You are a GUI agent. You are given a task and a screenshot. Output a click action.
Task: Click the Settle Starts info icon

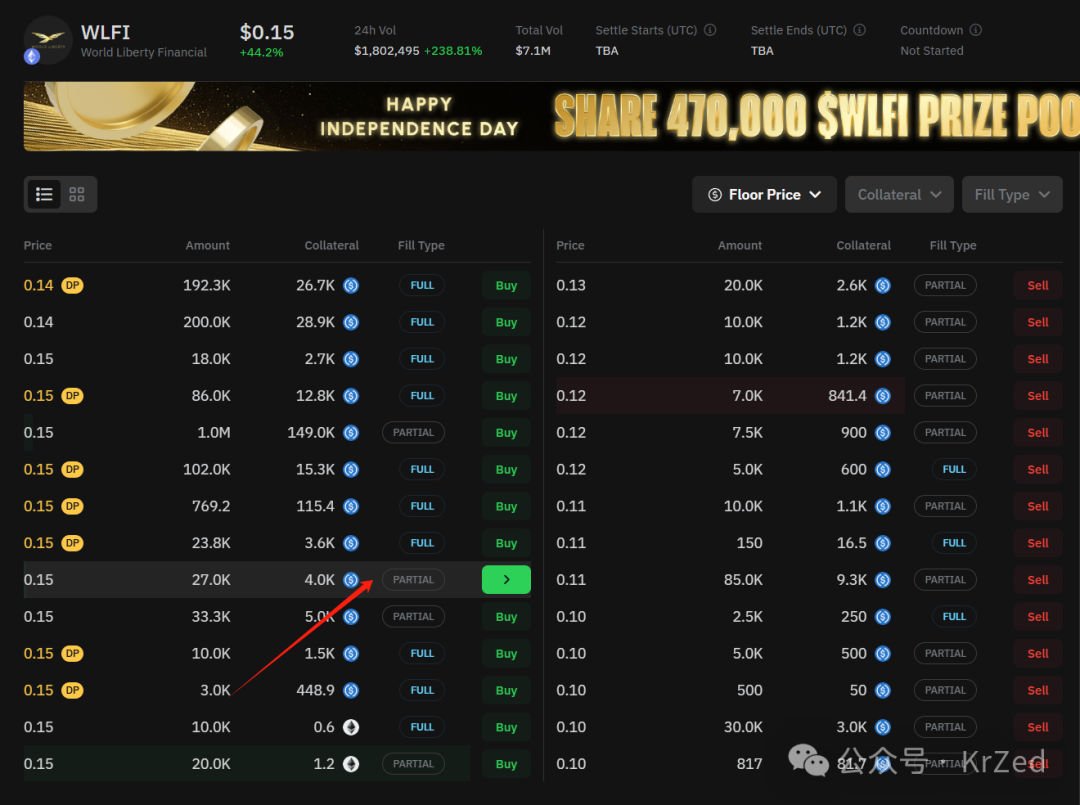click(x=710, y=30)
